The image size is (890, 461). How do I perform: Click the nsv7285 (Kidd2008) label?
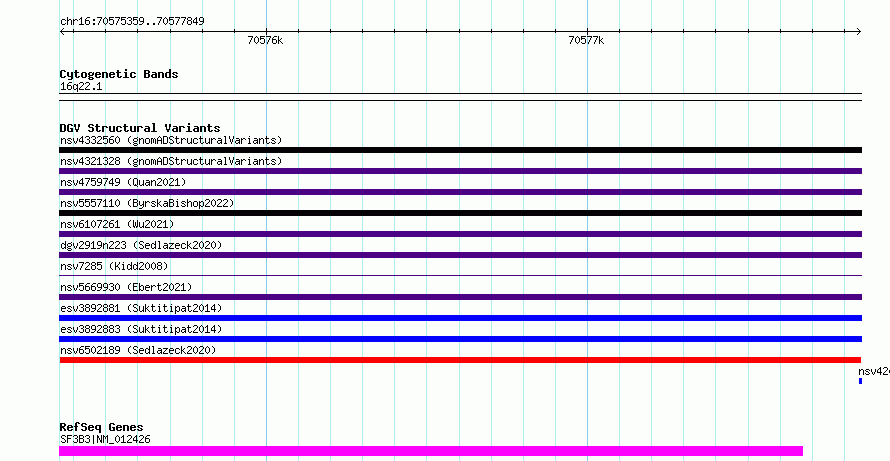[x=114, y=266]
